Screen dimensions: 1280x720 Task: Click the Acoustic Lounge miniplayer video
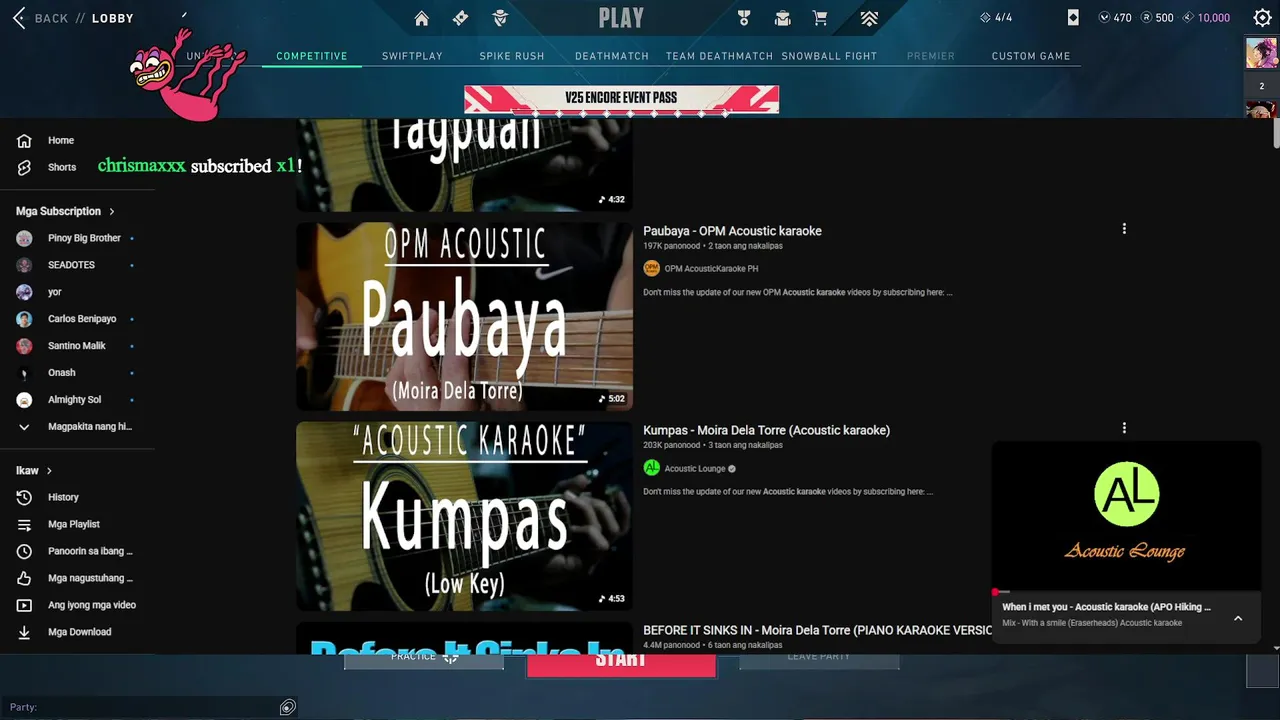click(x=1126, y=516)
